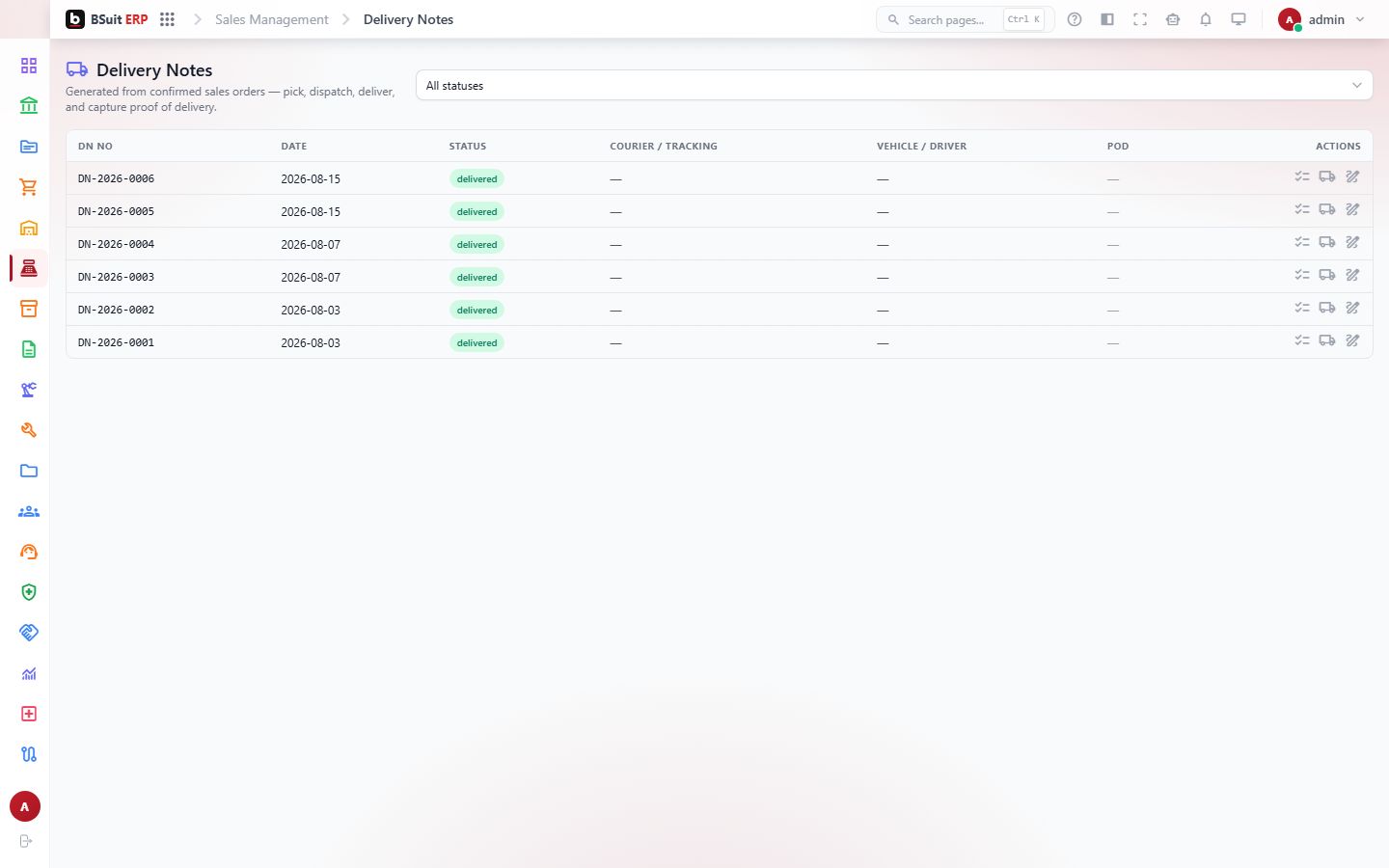Toggle the sidebar panel layout icon
This screenshot has height=868, width=1389.
(x=1107, y=19)
